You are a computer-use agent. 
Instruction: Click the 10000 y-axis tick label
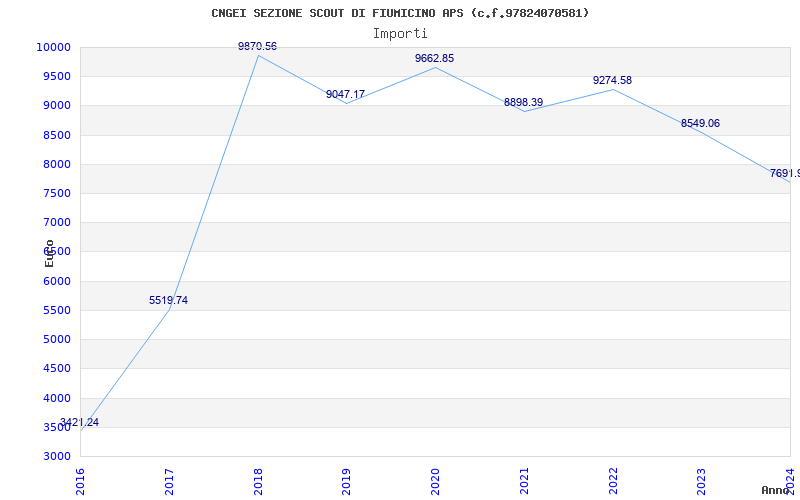(53, 47)
